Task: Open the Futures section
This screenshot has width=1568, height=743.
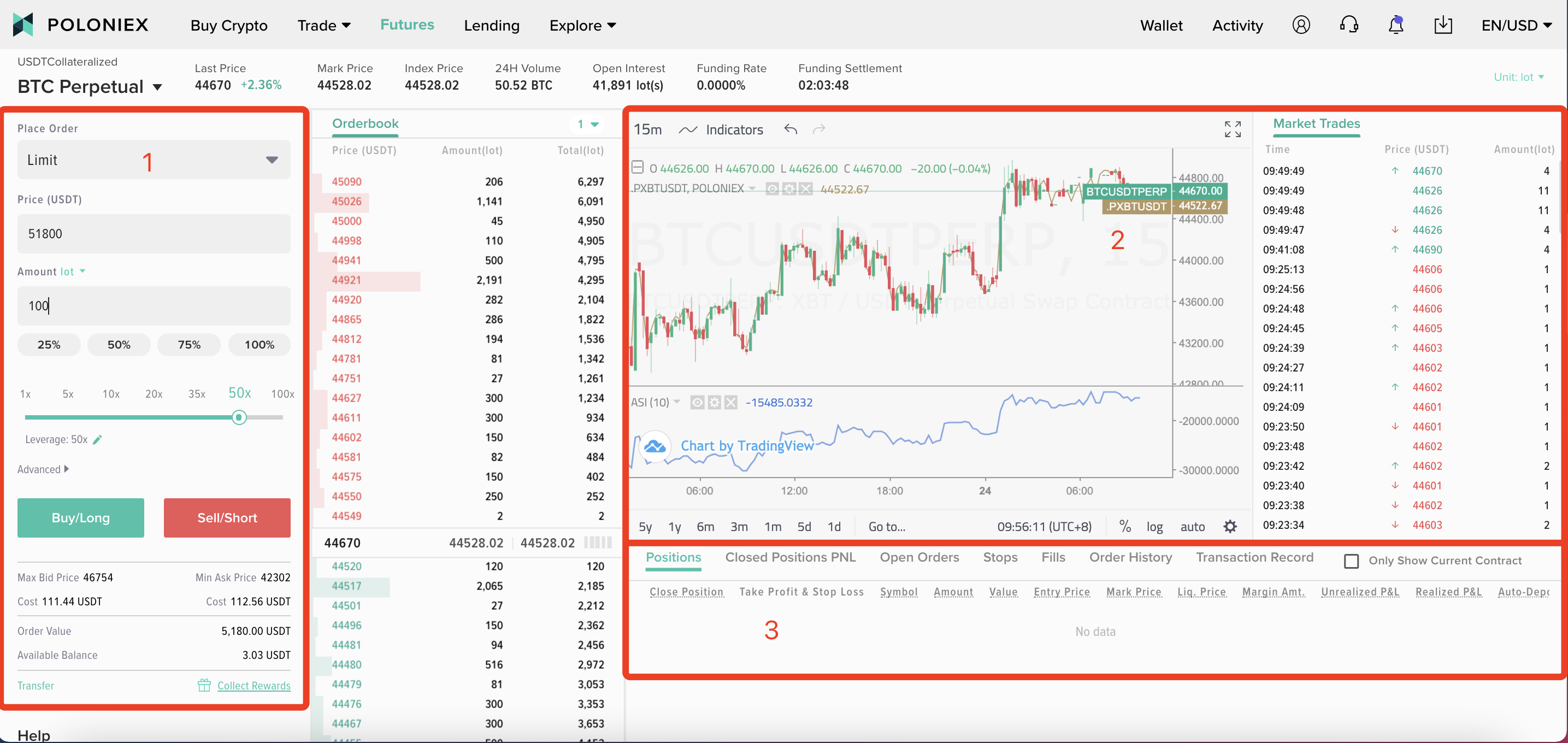Action: tap(406, 25)
